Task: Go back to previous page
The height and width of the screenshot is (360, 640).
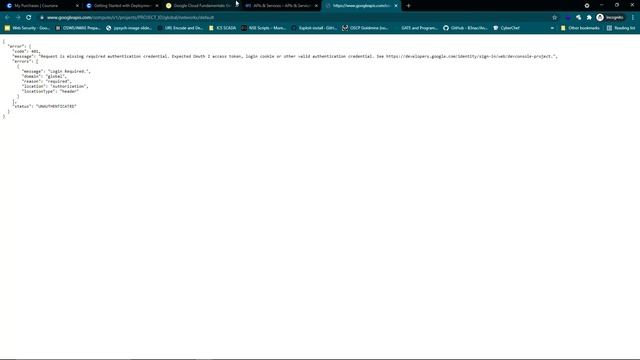Action: click(7, 18)
